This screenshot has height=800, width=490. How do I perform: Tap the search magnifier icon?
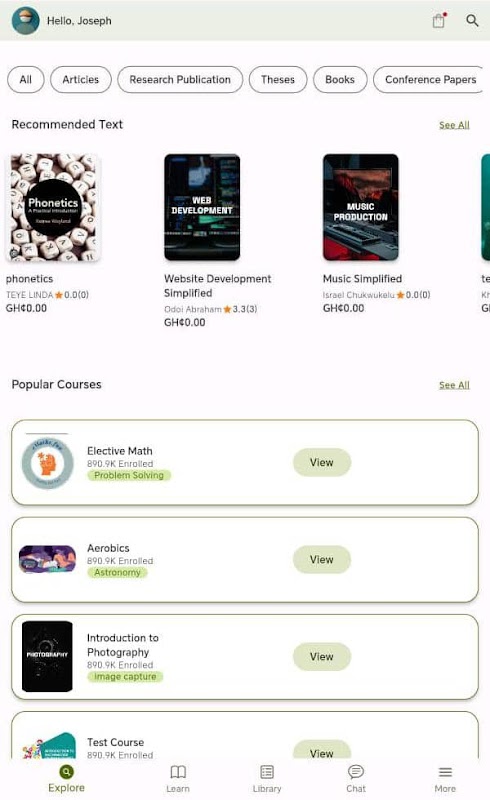click(472, 20)
